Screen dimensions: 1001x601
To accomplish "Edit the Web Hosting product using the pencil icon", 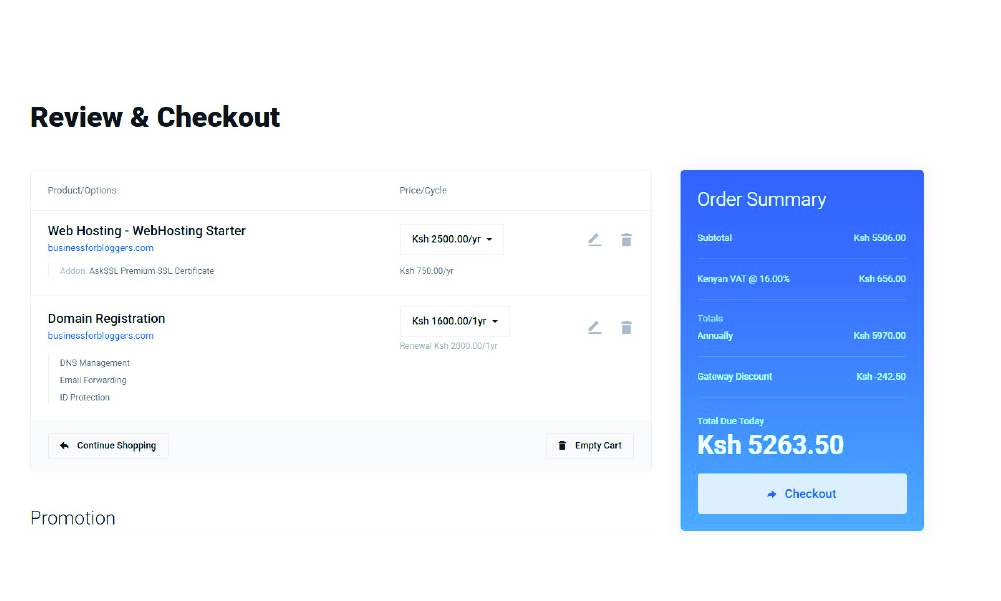I will tap(595, 239).
